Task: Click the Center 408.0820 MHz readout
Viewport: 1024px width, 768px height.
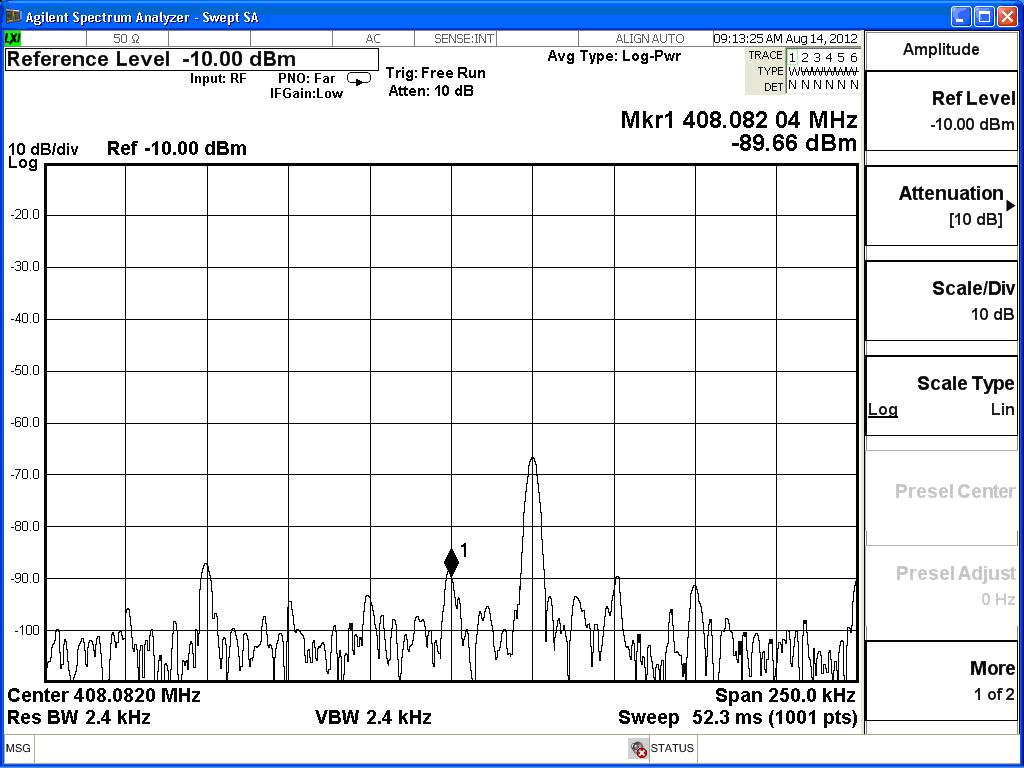Action: click(x=104, y=695)
